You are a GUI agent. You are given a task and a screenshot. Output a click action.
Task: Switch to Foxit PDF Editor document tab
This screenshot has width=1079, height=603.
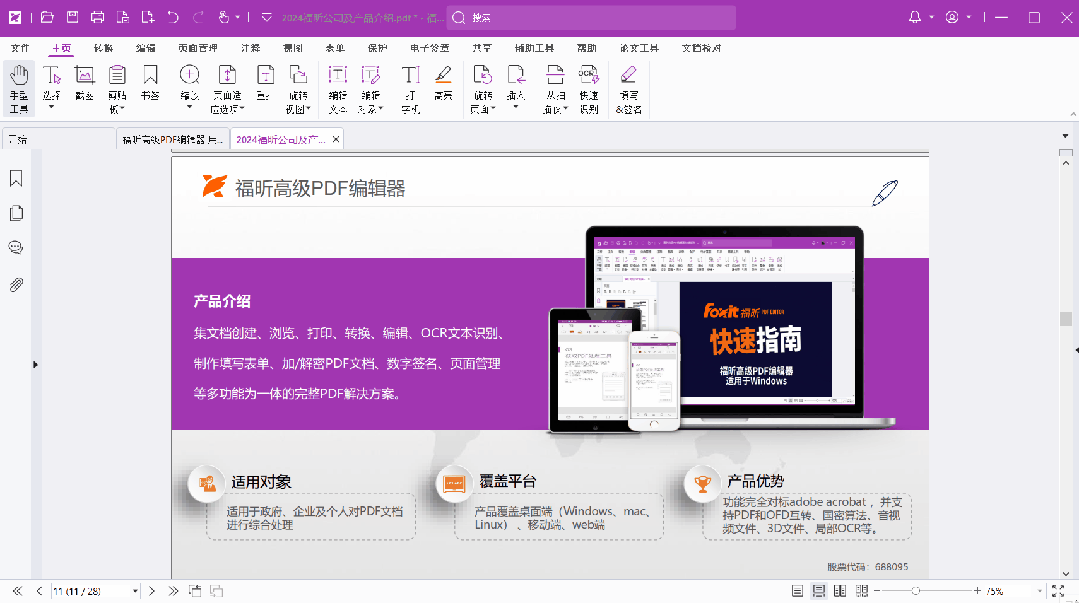[x=172, y=140]
